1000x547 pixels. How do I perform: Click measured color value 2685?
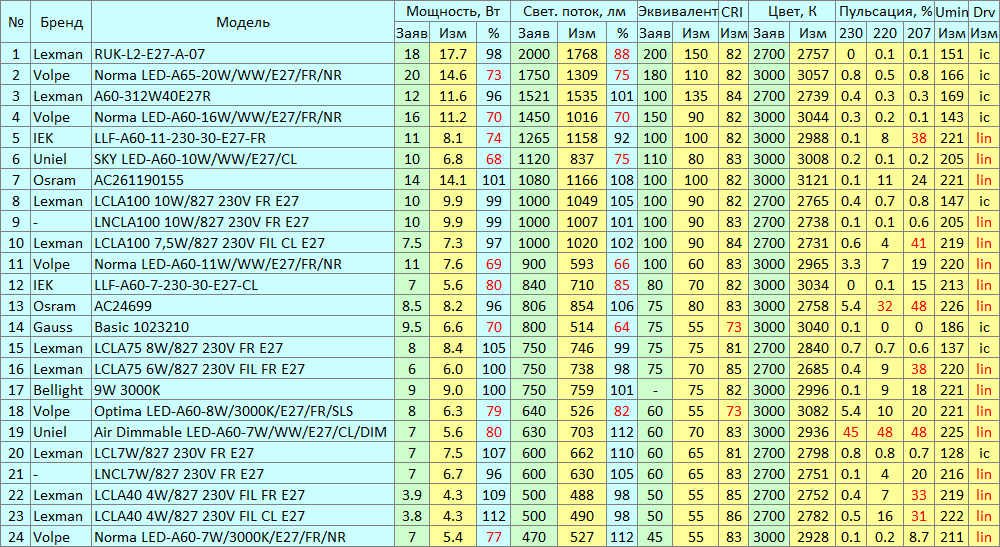tap(813, 370)
